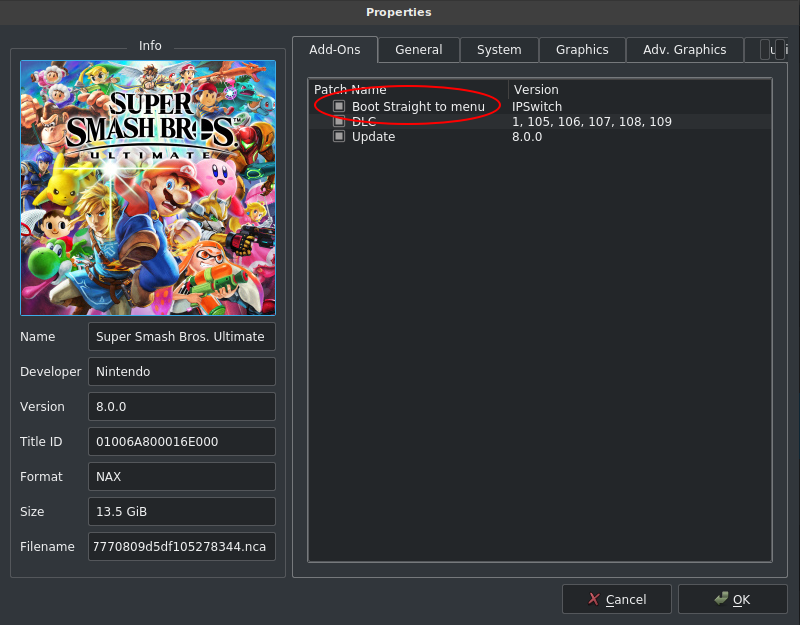Click the Title ID field
The width and height of the screenshot is (800, 625).
[181, 442]
